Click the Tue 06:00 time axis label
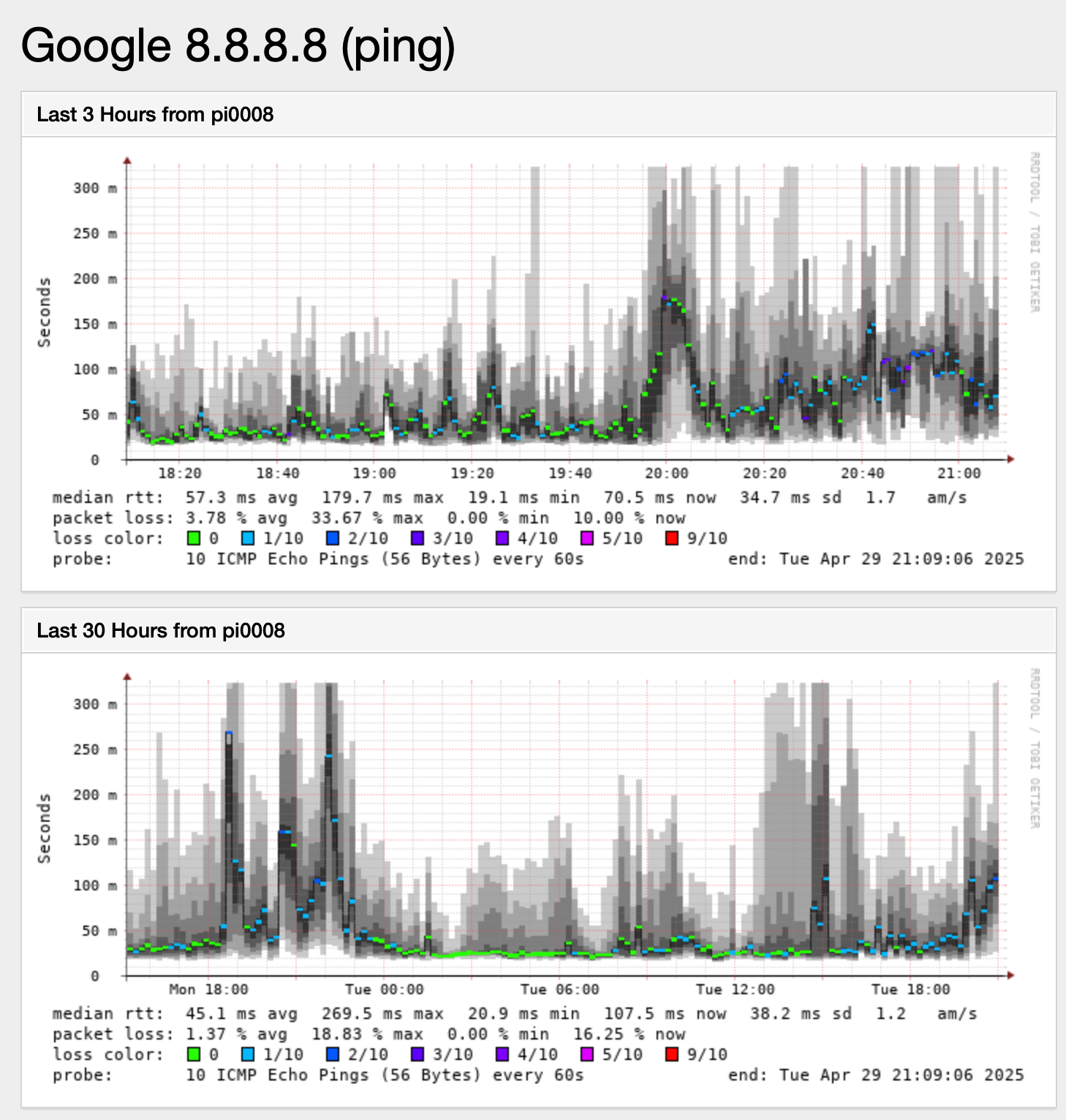This screenshot has height=1120, width=1066. (559, 990)
